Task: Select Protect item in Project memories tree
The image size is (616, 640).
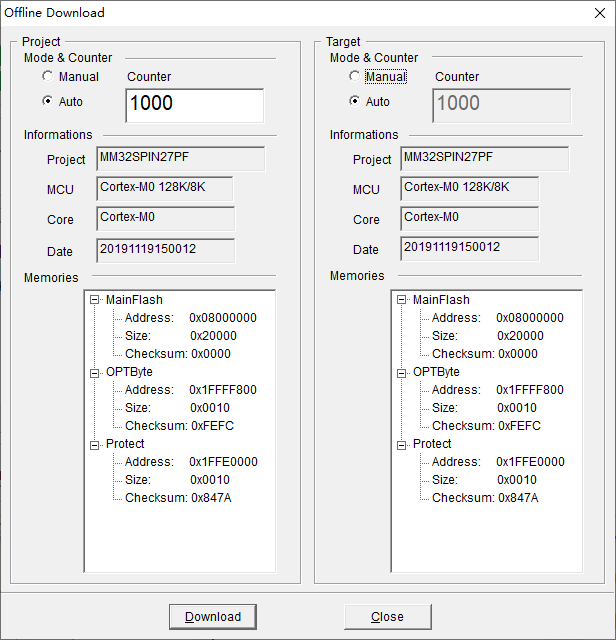Action: [125, 444]
